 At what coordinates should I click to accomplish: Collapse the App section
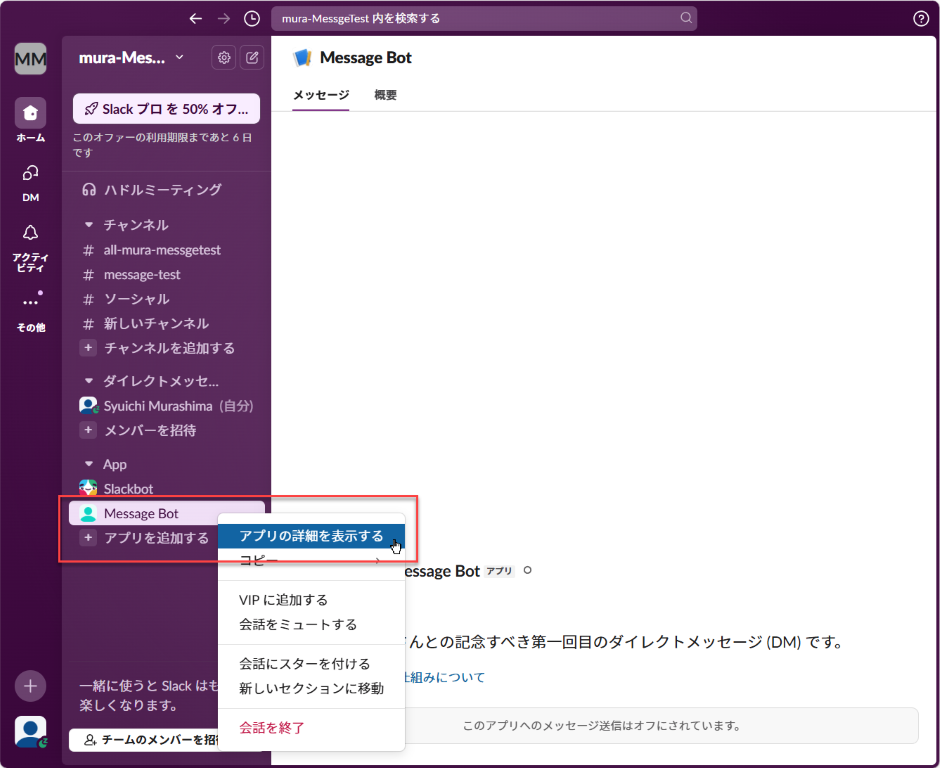coord(89,464)
